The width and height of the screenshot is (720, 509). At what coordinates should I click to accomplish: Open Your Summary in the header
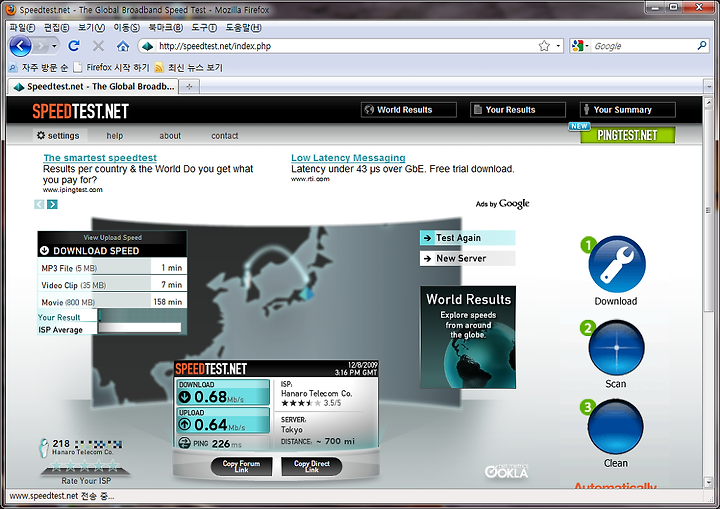coord(628,110)
